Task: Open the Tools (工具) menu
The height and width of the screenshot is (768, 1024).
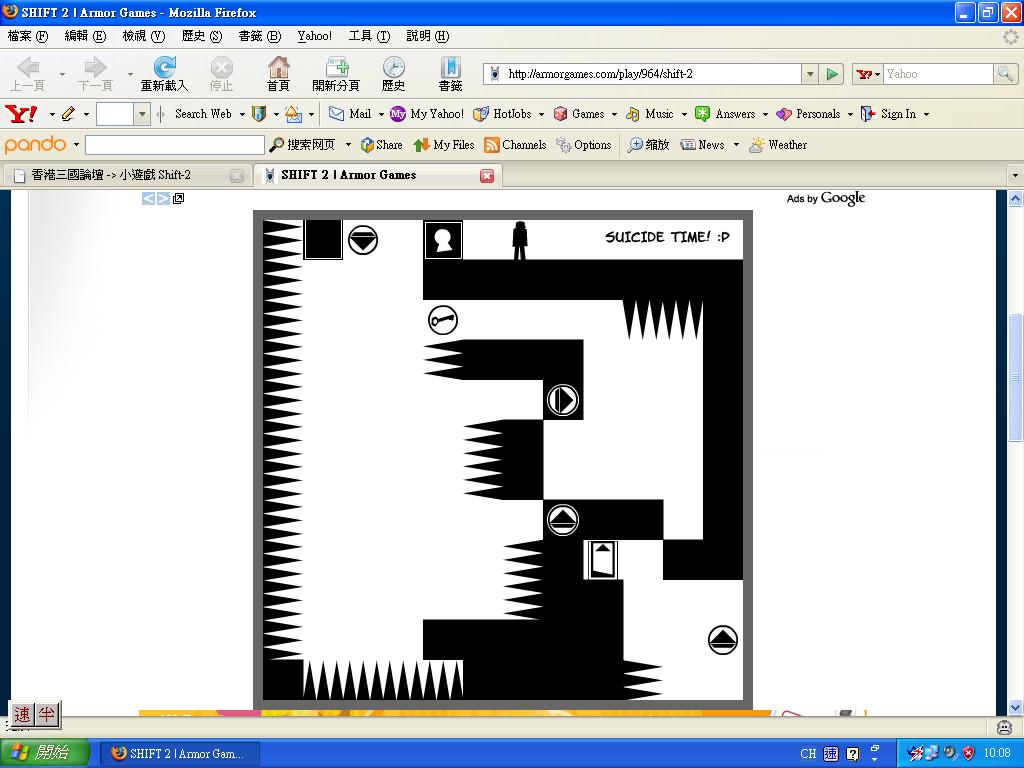Action: coord(369,36)
